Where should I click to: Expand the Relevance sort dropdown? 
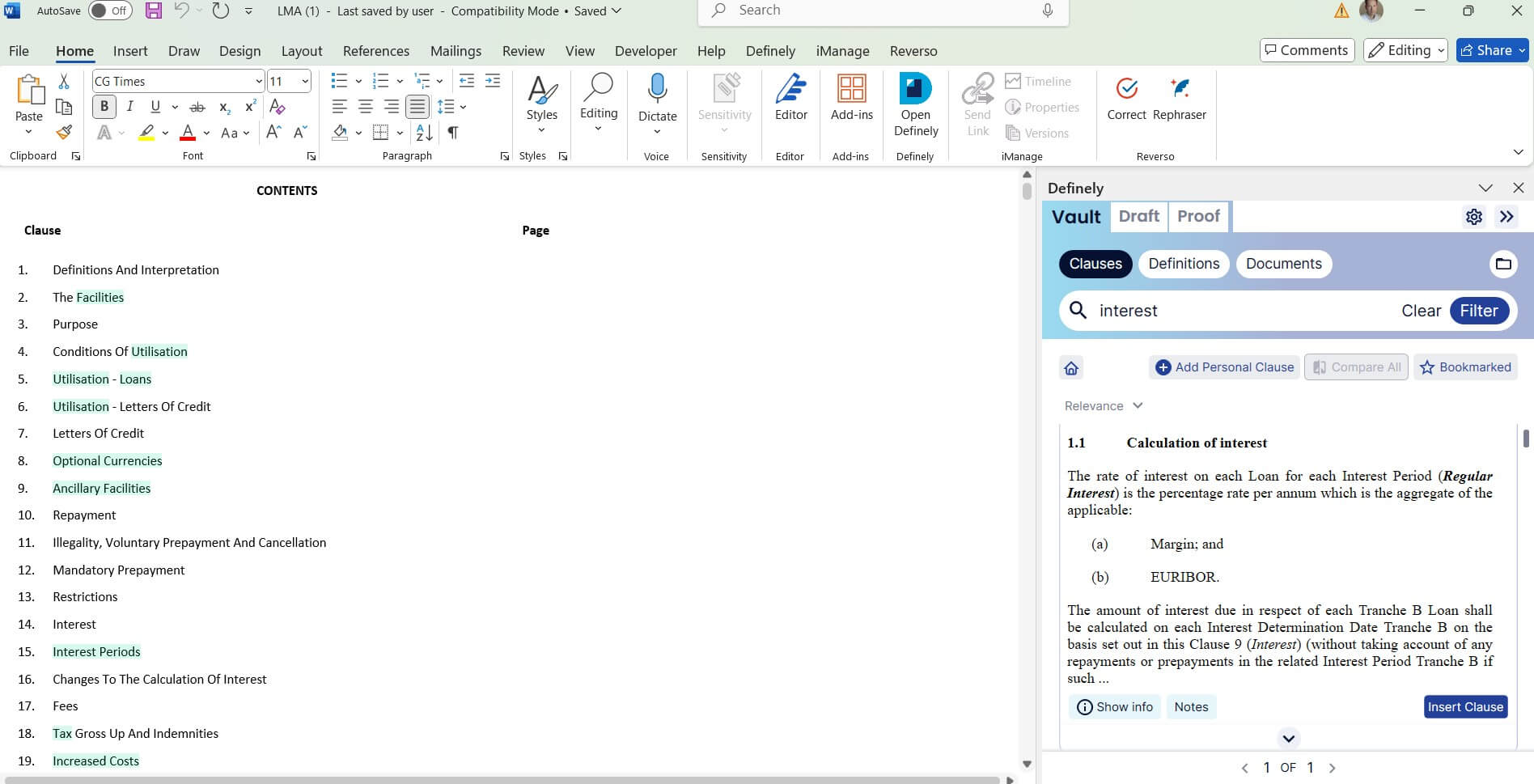point(1103,406)
